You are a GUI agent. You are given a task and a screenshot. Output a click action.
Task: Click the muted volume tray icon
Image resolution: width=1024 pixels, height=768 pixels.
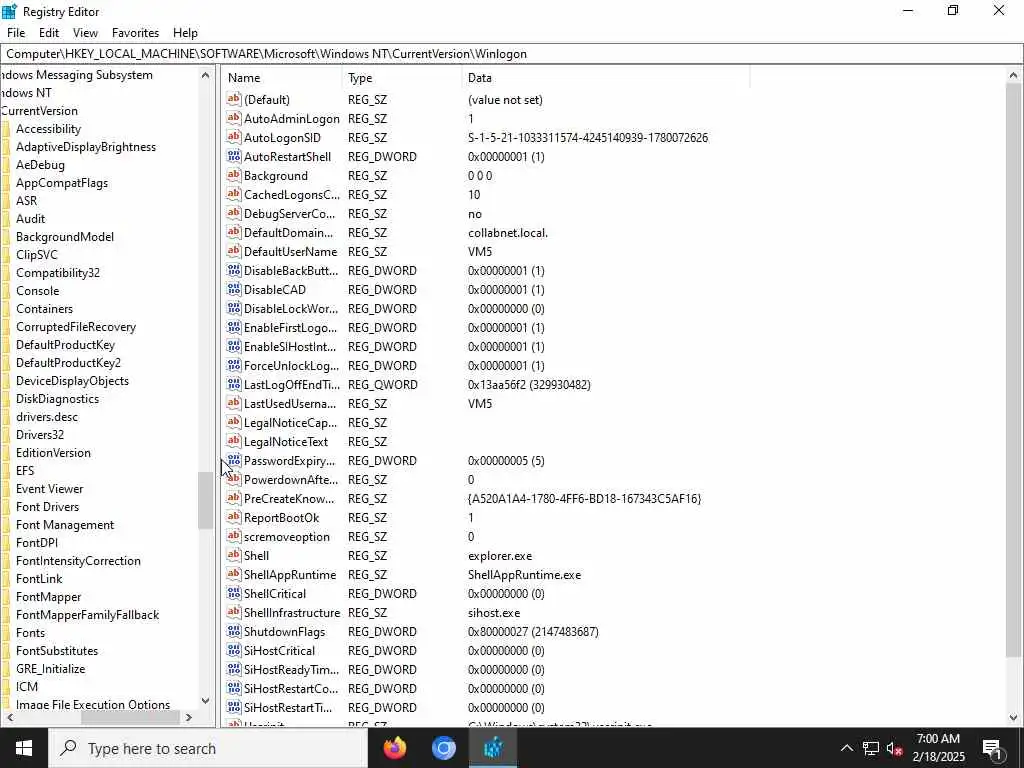[x=895, y=748]
